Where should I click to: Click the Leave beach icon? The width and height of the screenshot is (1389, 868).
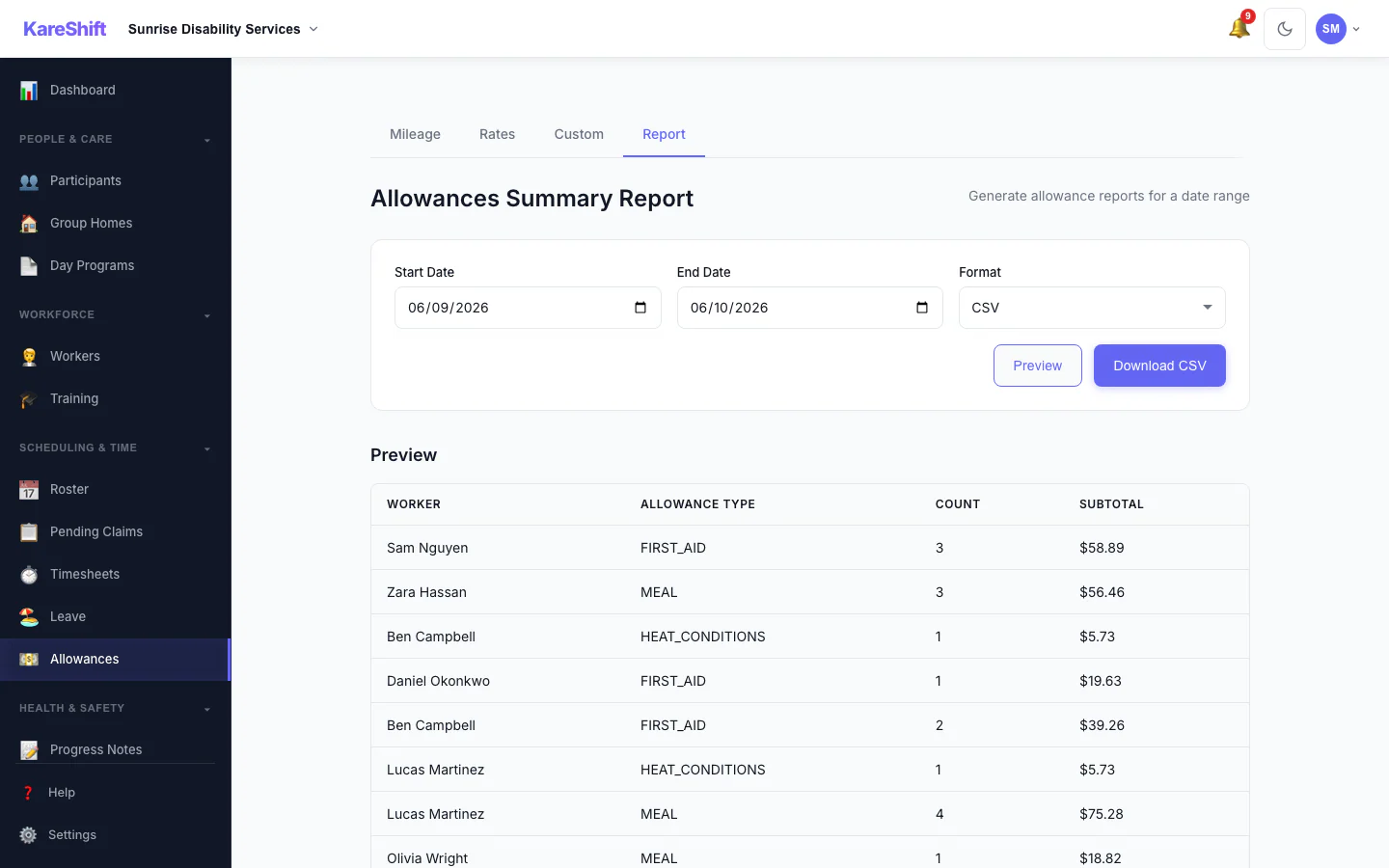click(x=29, y=616)
